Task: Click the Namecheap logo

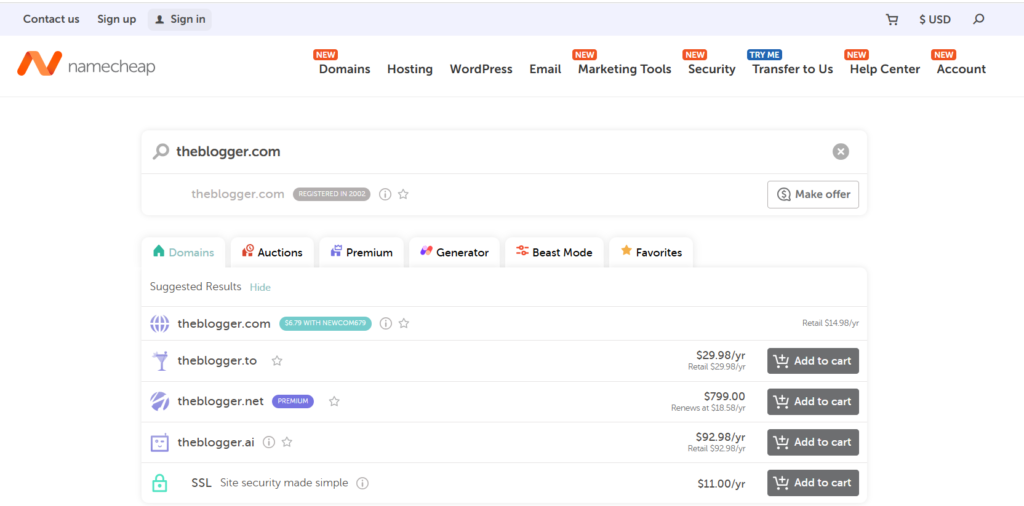Action: tap(86, 65)
